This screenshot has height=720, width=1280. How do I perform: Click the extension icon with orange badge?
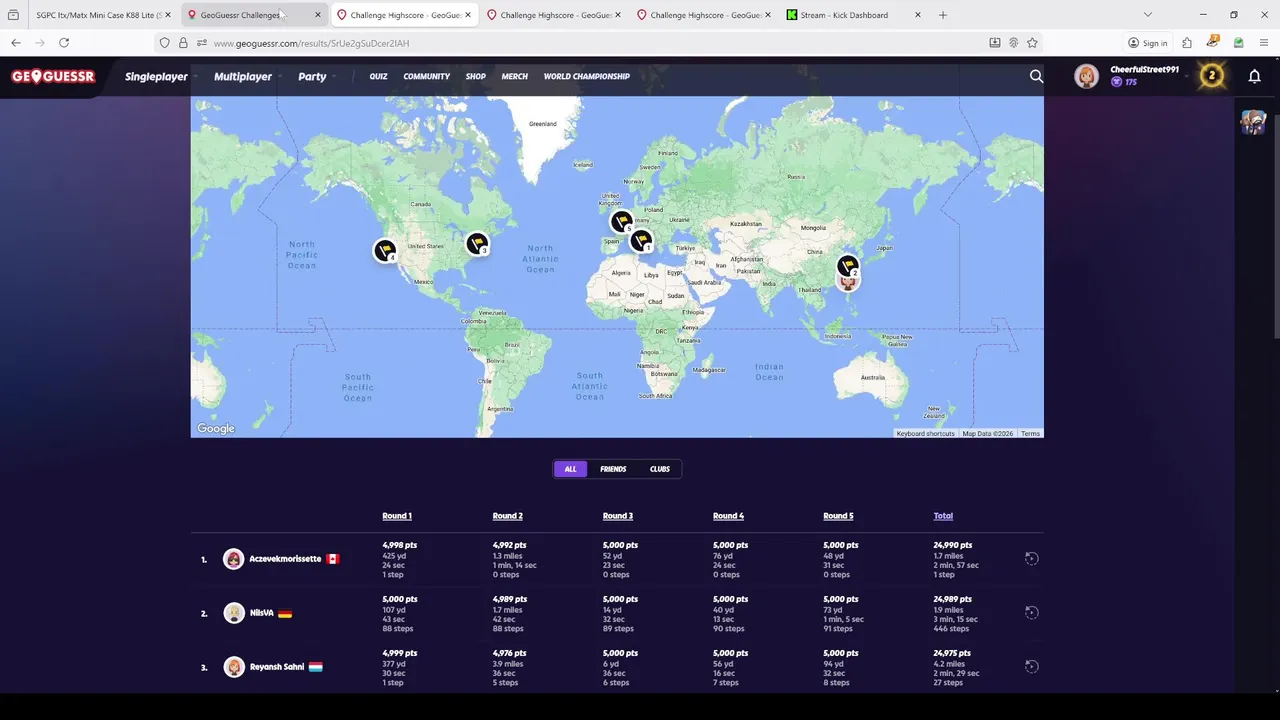(x=1212, y=43)
